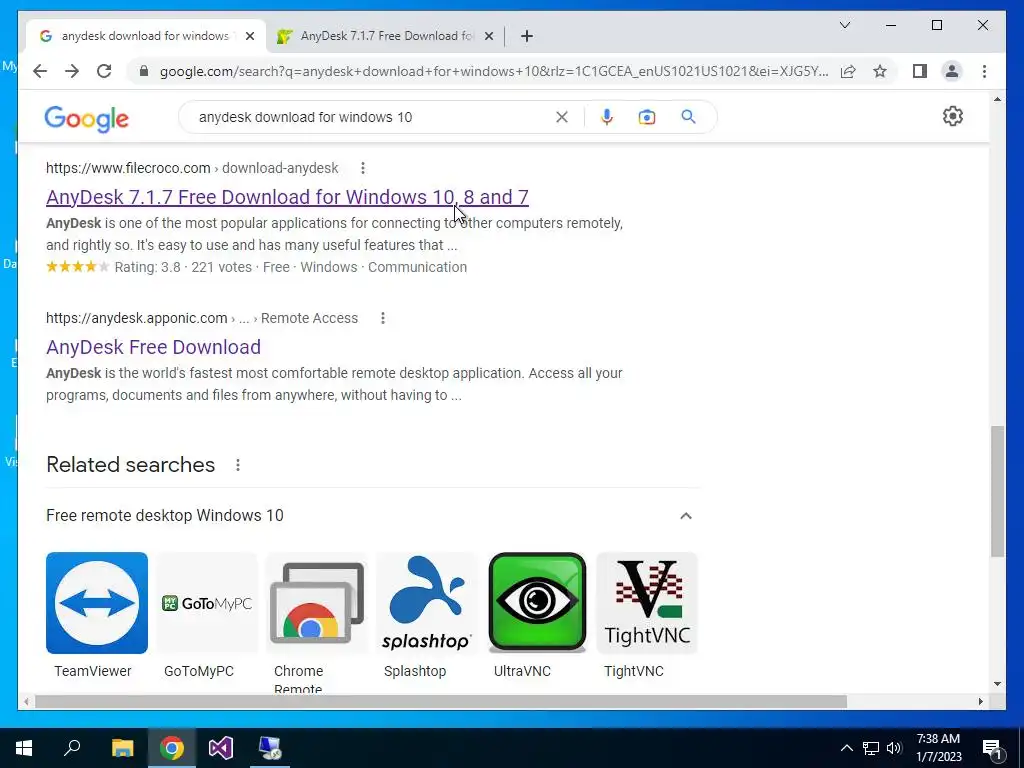Click the address bar URL
The width and height of the screenshot is (1024, 768).
pyautogui.click(x=494, y=71)
